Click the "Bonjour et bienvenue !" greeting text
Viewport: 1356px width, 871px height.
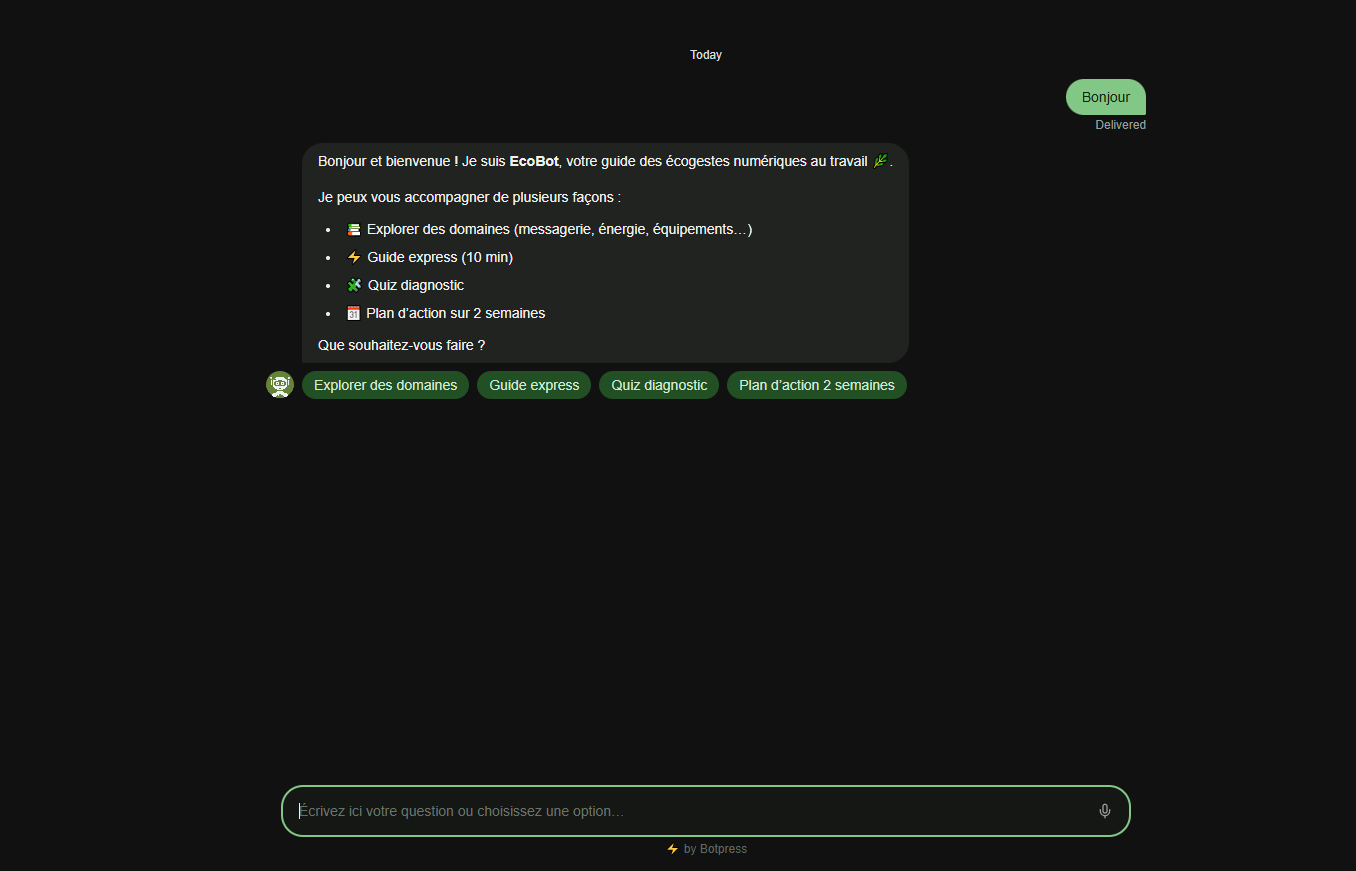pos(388,161)
